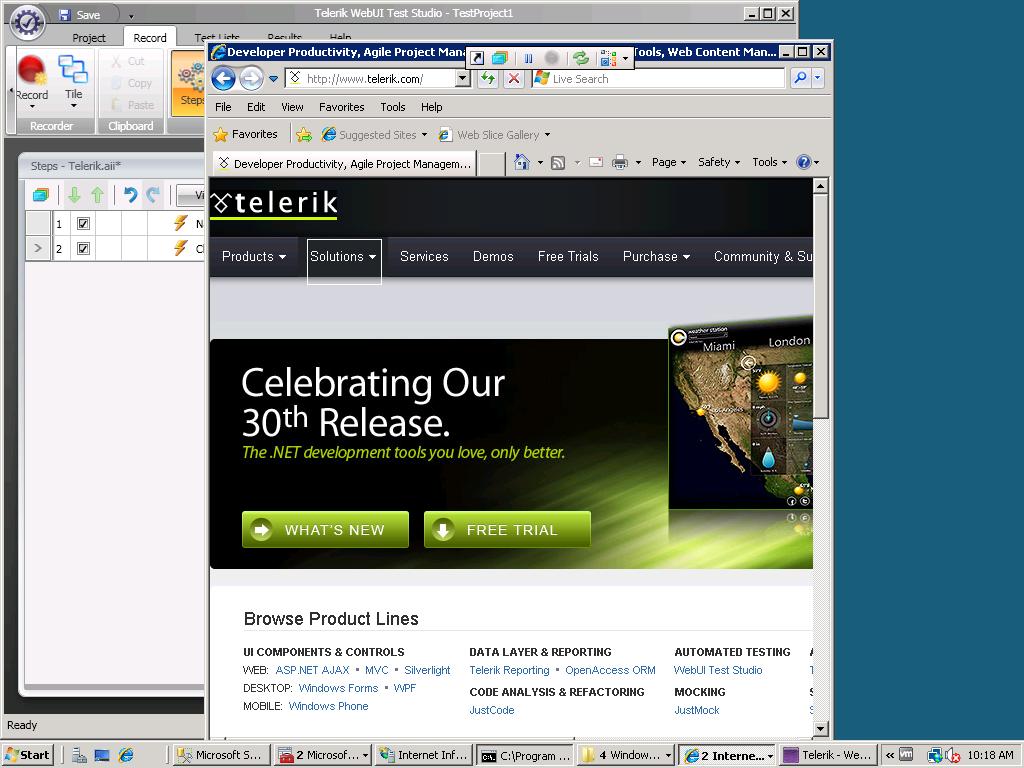1024x768 pixels.
Task: Click the Internet Explorer quick launch icon
Action: pyautogui.click(x=125, y=755)
